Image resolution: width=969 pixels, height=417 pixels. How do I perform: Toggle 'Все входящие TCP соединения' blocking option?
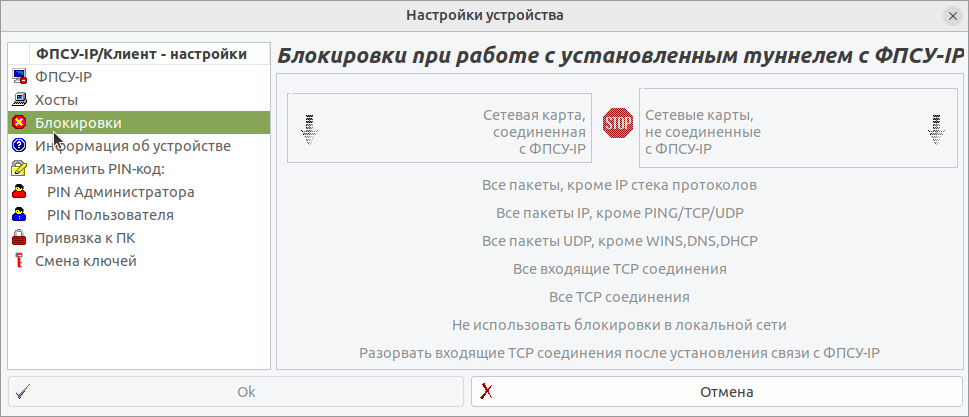pyautogui.click(x=619, y=270)
